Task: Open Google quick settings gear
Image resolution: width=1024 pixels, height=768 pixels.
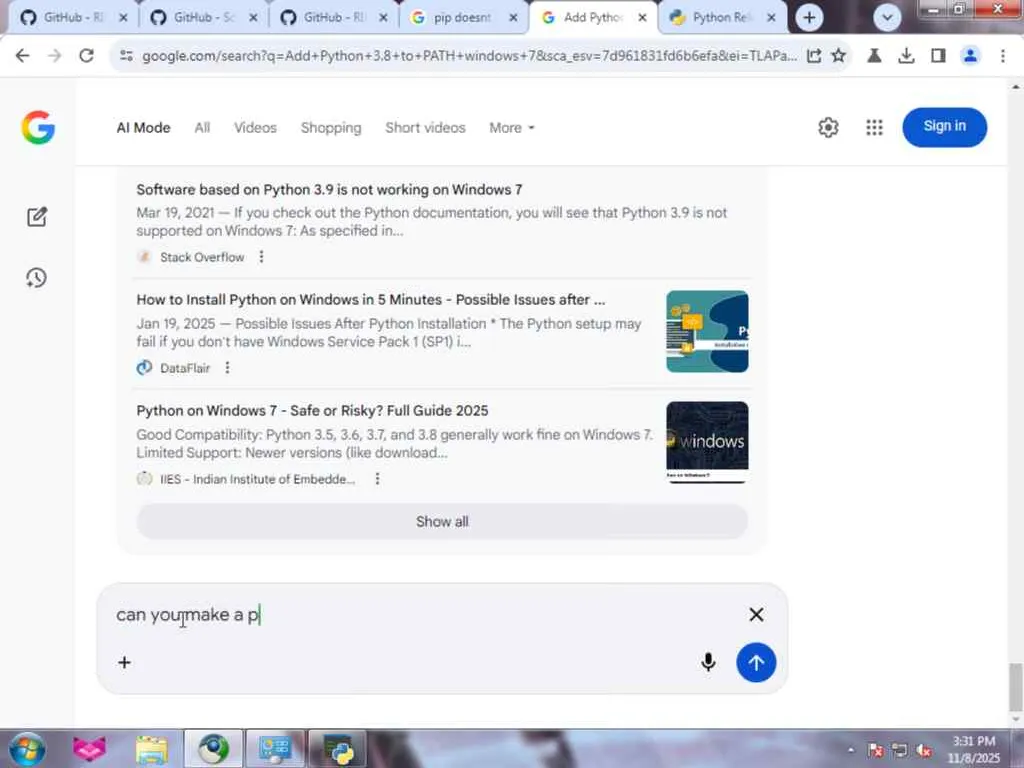Action: [x=828, y=127]
